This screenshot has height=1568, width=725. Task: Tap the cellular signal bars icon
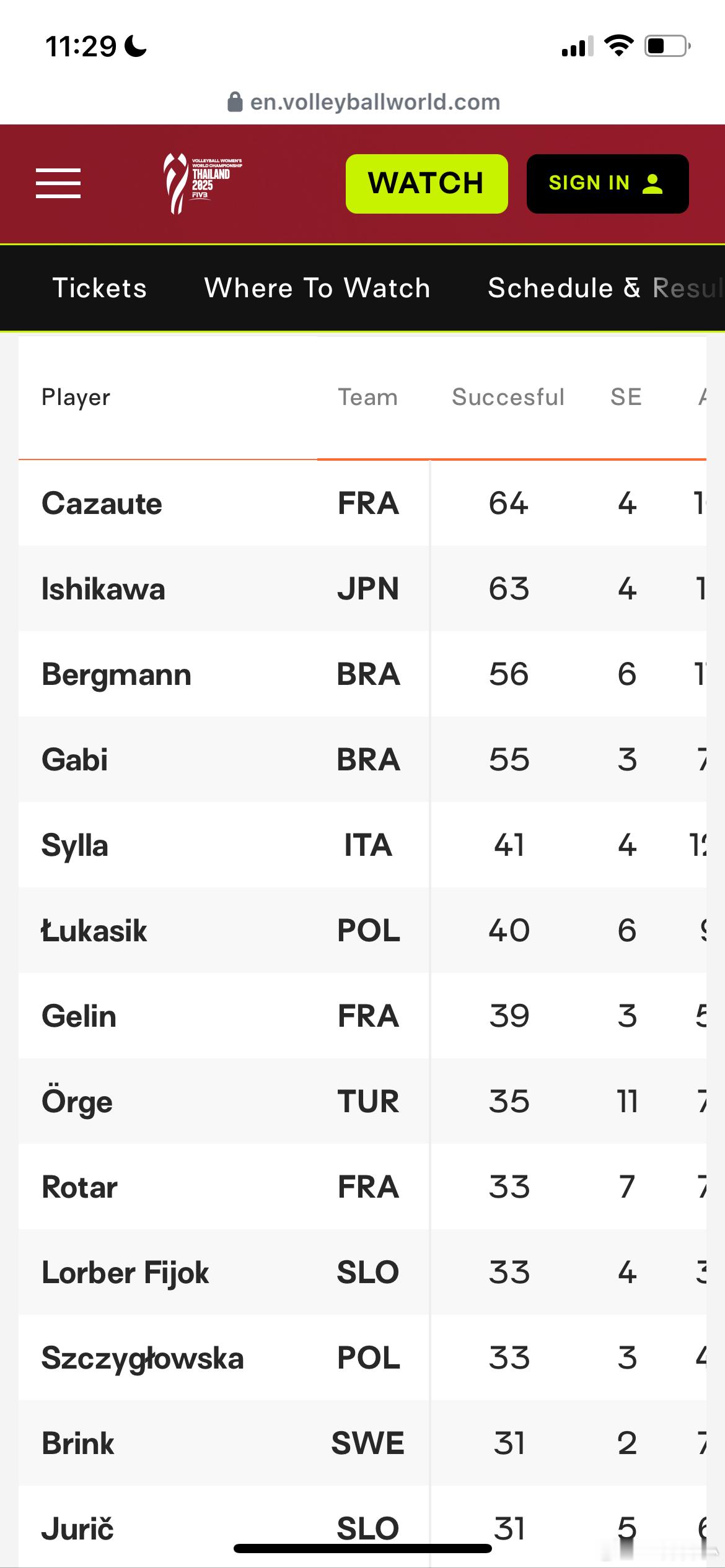(578, 47)
